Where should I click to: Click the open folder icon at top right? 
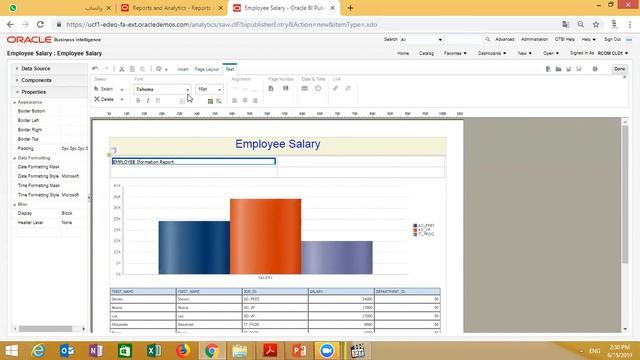point(558,69)
